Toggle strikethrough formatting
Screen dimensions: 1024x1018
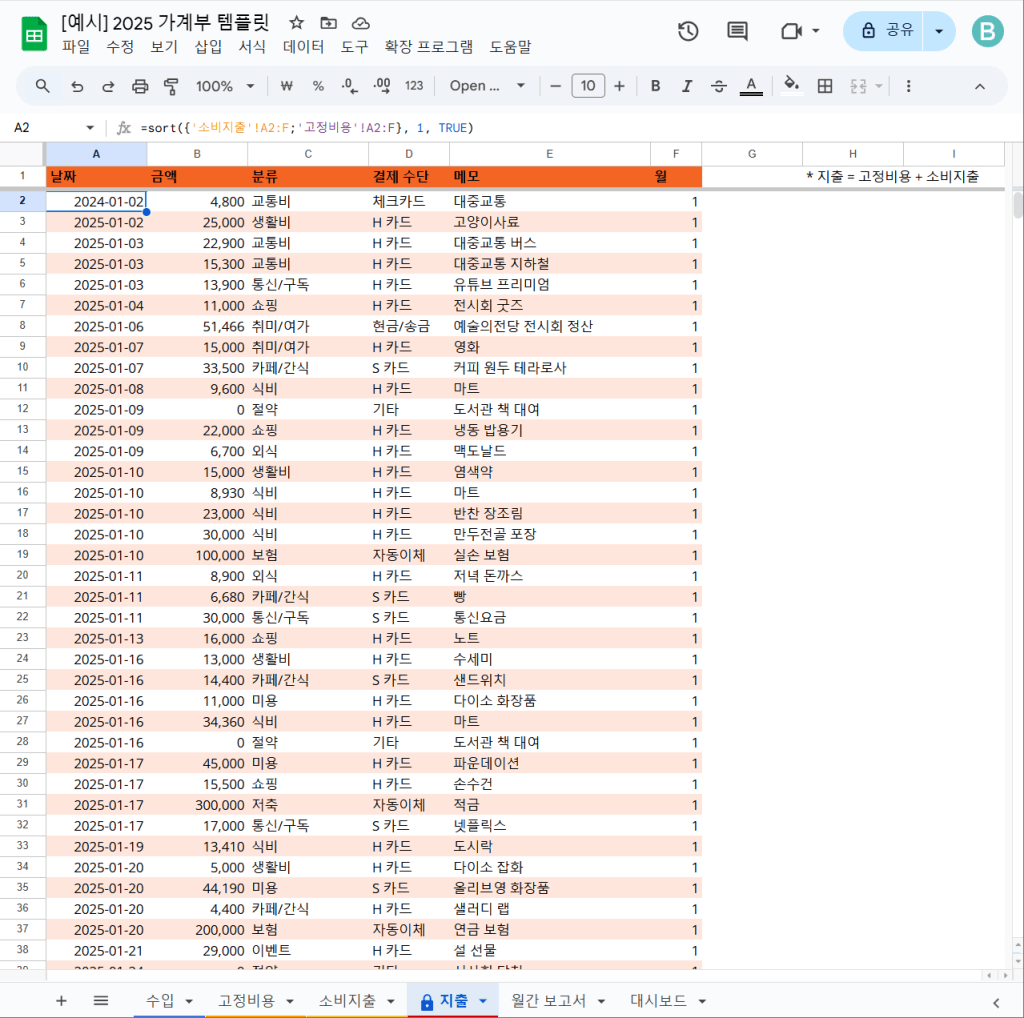coord(718,86)
